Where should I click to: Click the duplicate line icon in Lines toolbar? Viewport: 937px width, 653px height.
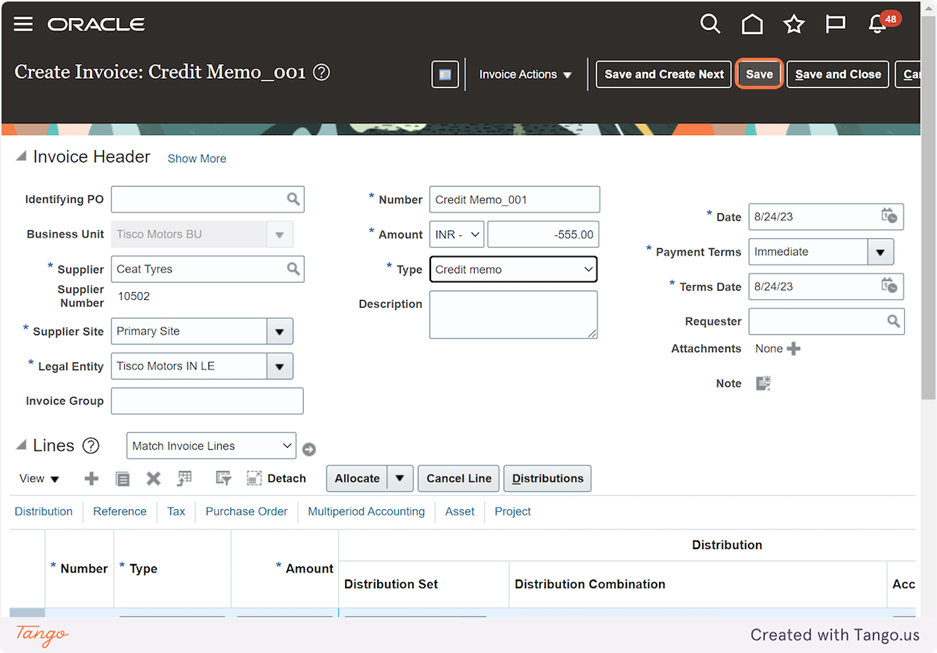123,479
